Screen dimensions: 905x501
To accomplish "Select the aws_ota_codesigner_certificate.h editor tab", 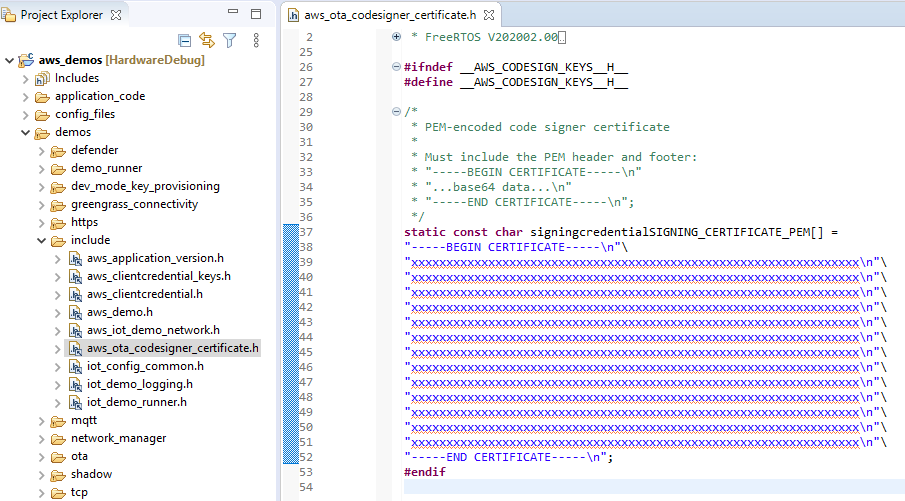I will coord(391,15).
